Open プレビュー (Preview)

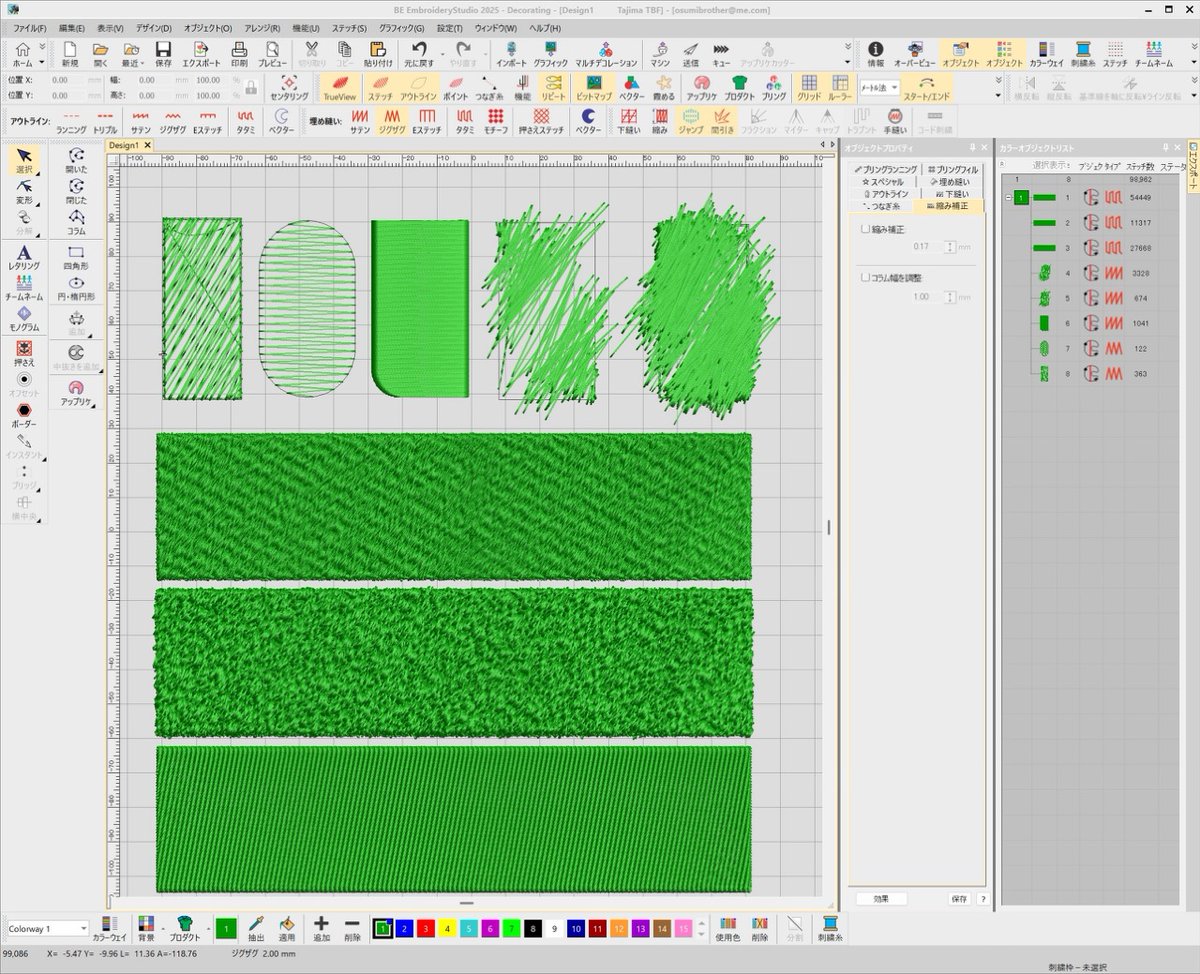coord(272,54)
